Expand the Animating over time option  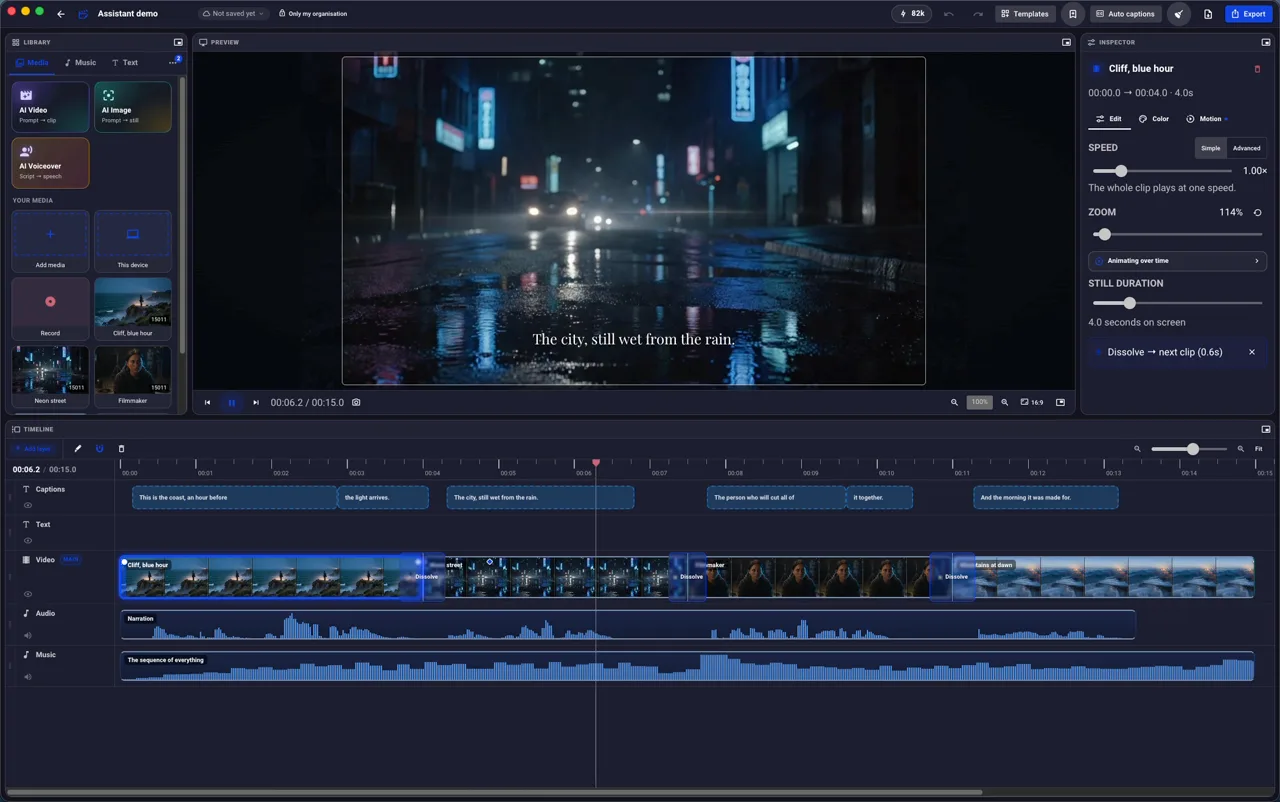(x=1177, y=261)
